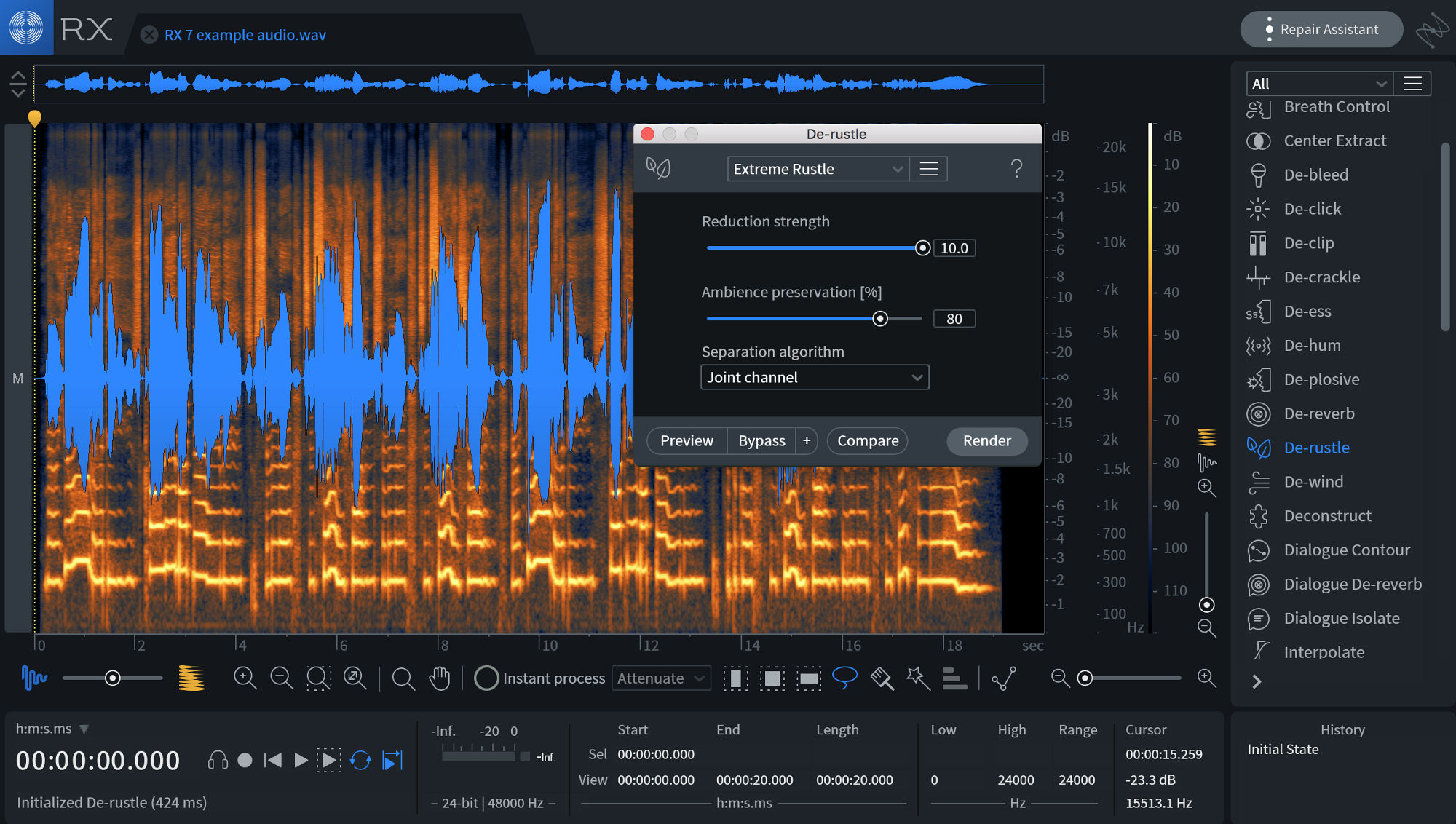Toggle Bypass in the De-rustle window
The width and height of the screenshot is (1456, 824).
coord(761,440)
